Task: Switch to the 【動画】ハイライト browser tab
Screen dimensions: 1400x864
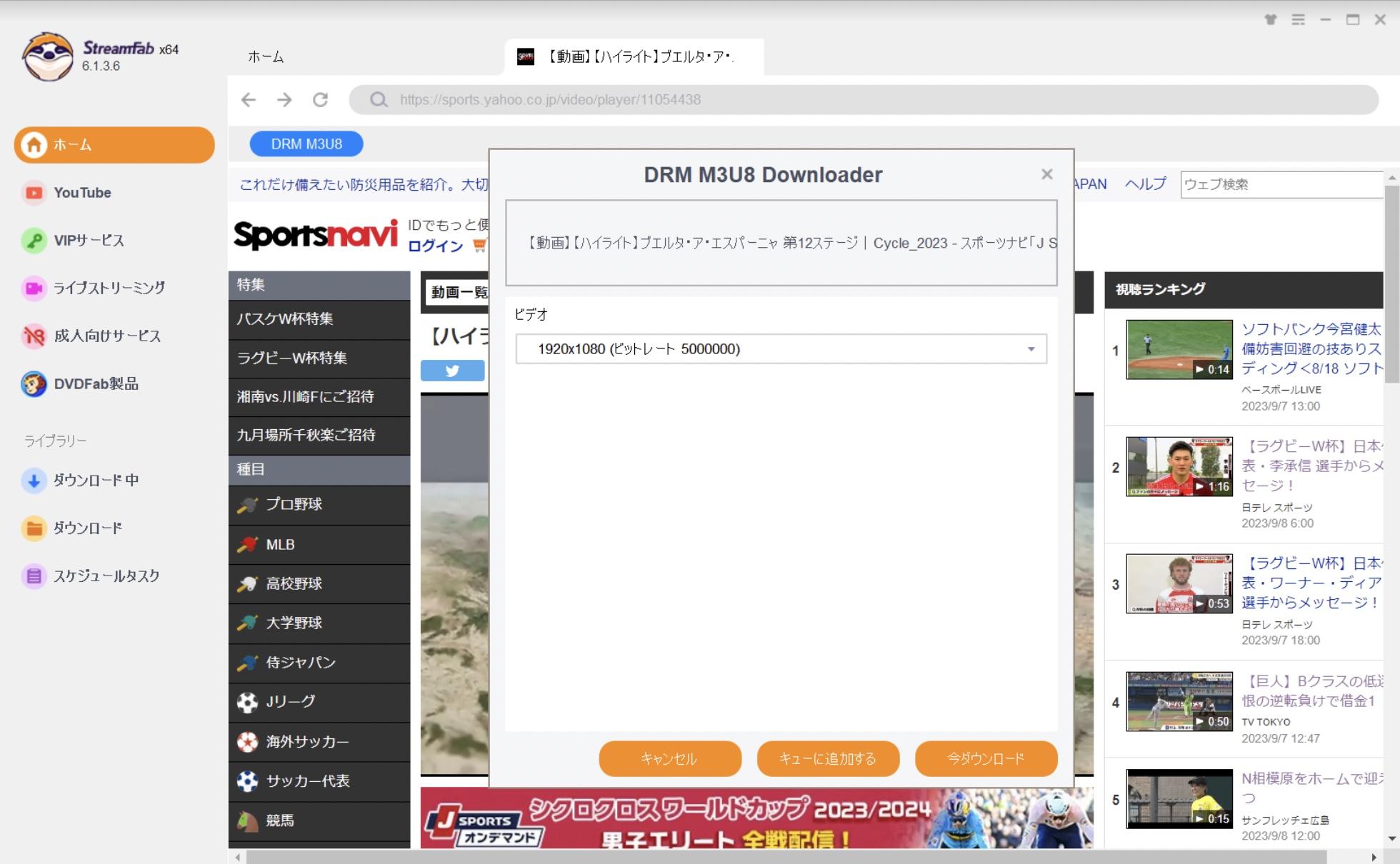Action: click(x=634, y=57)
